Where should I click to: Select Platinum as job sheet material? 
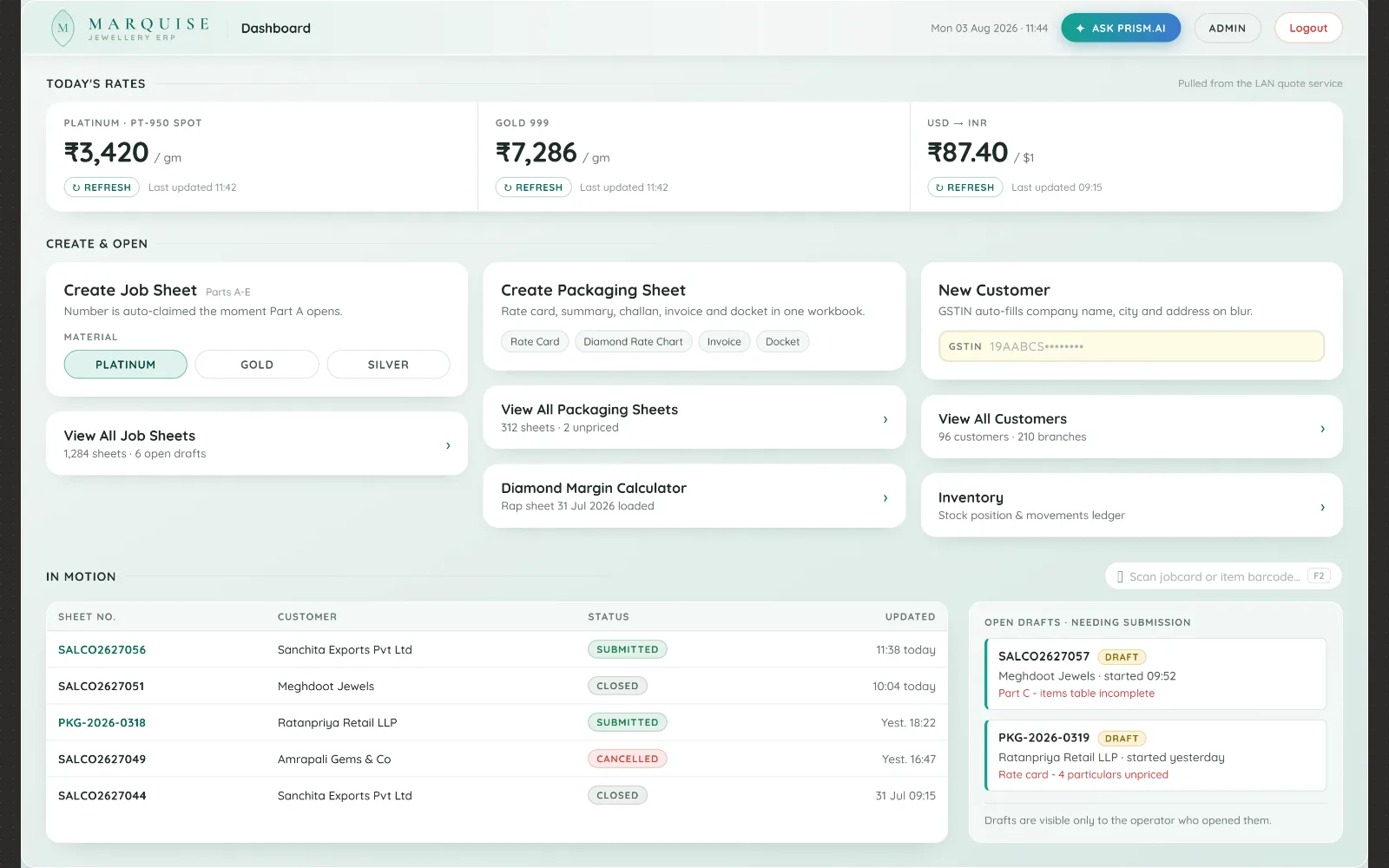[x=126, y=365]
